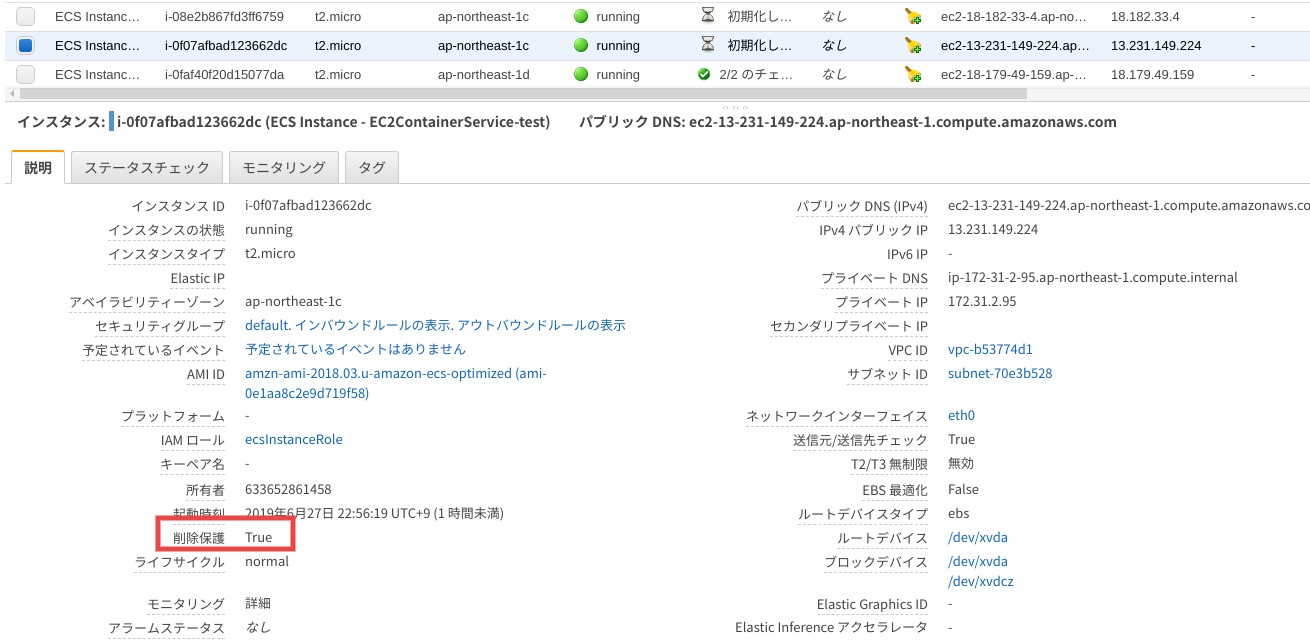Click hourglass initializing icon for i-08e2b867fd3ff6759

[708, 16]
